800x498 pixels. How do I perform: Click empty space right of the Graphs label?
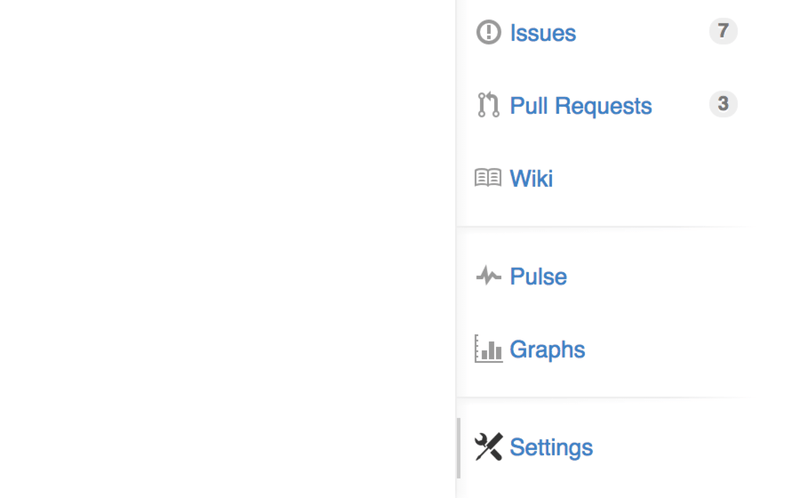coord(670,349)
